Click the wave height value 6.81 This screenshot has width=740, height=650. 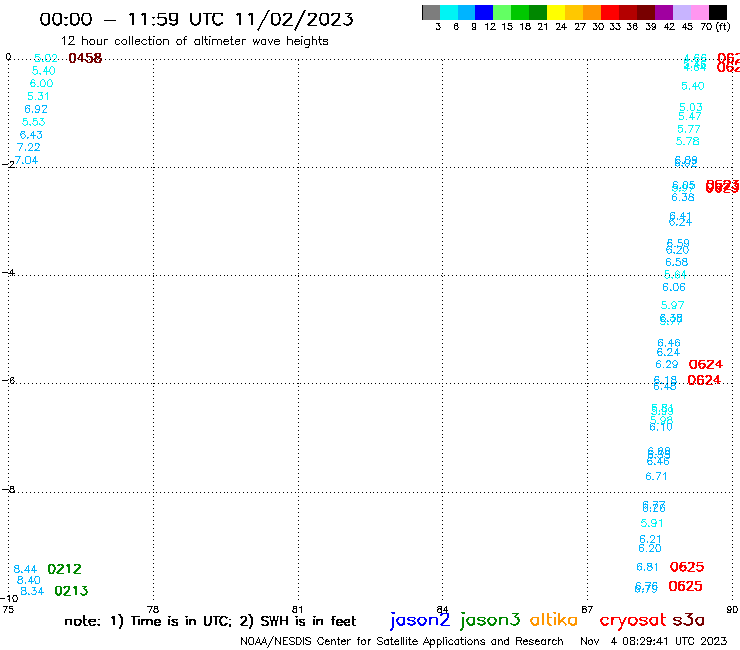tap(647, 567)
